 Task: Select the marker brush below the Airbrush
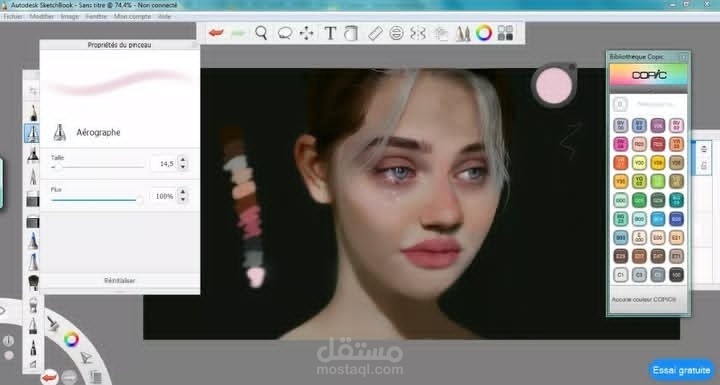tap(33, 155)
